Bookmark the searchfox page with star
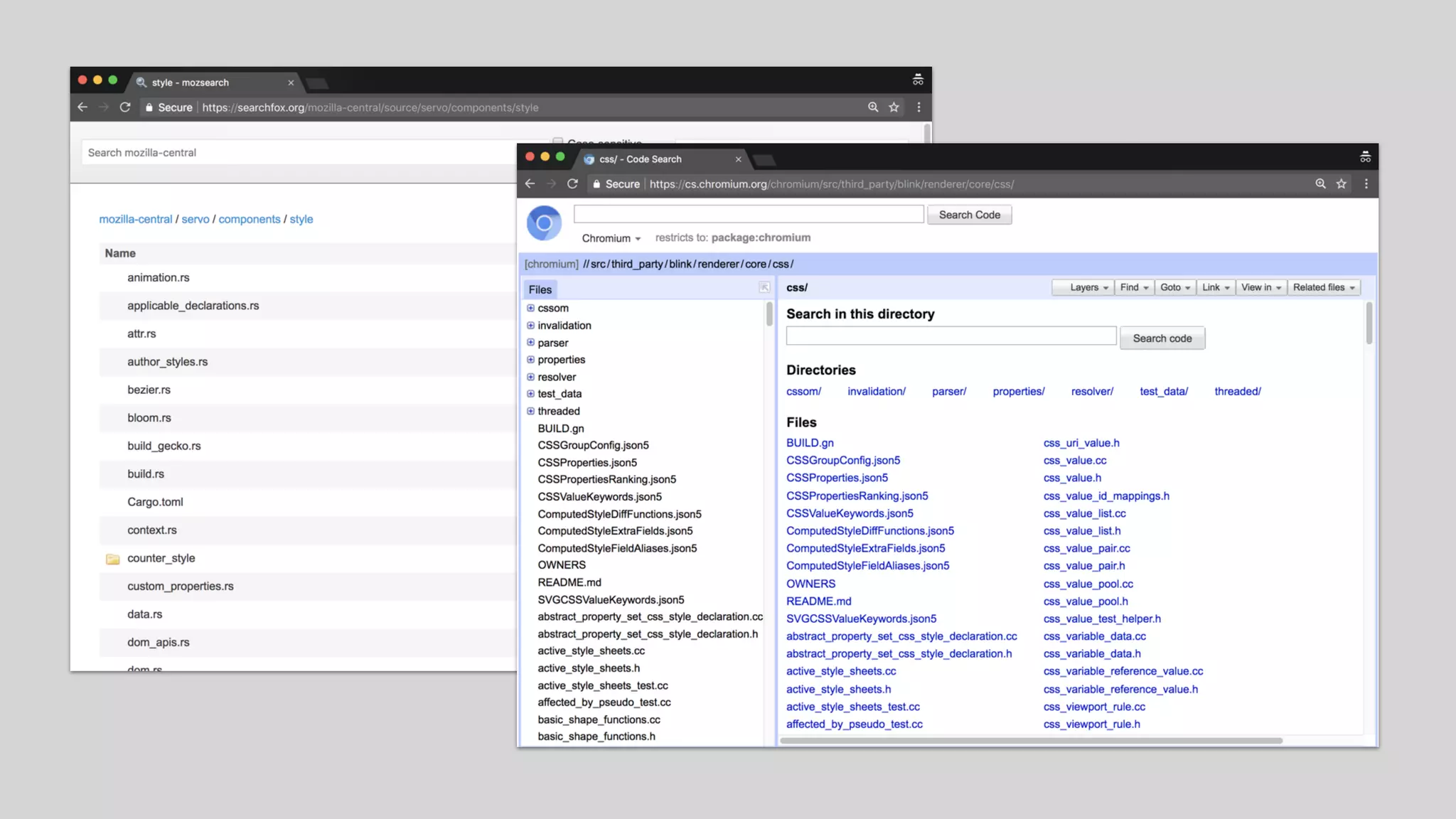This screenshot has width=1456, height=819. [x=894, y=107]
